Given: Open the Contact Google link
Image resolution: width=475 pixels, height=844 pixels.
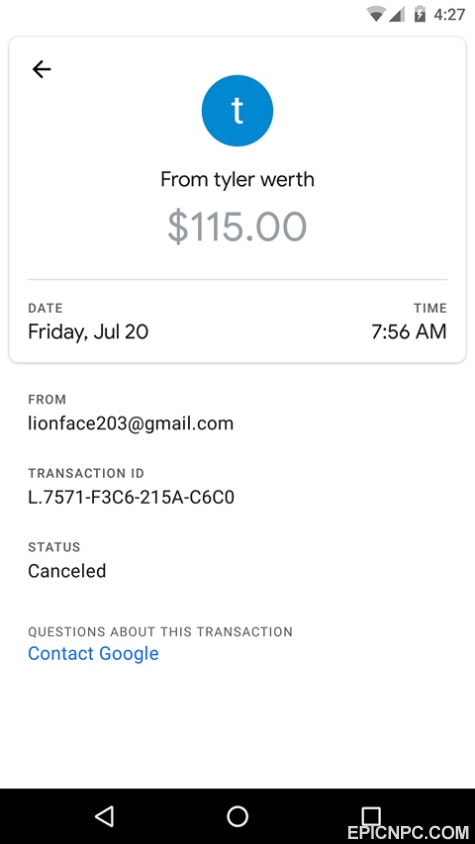Looking at the screenshot, I should [93, 653].
